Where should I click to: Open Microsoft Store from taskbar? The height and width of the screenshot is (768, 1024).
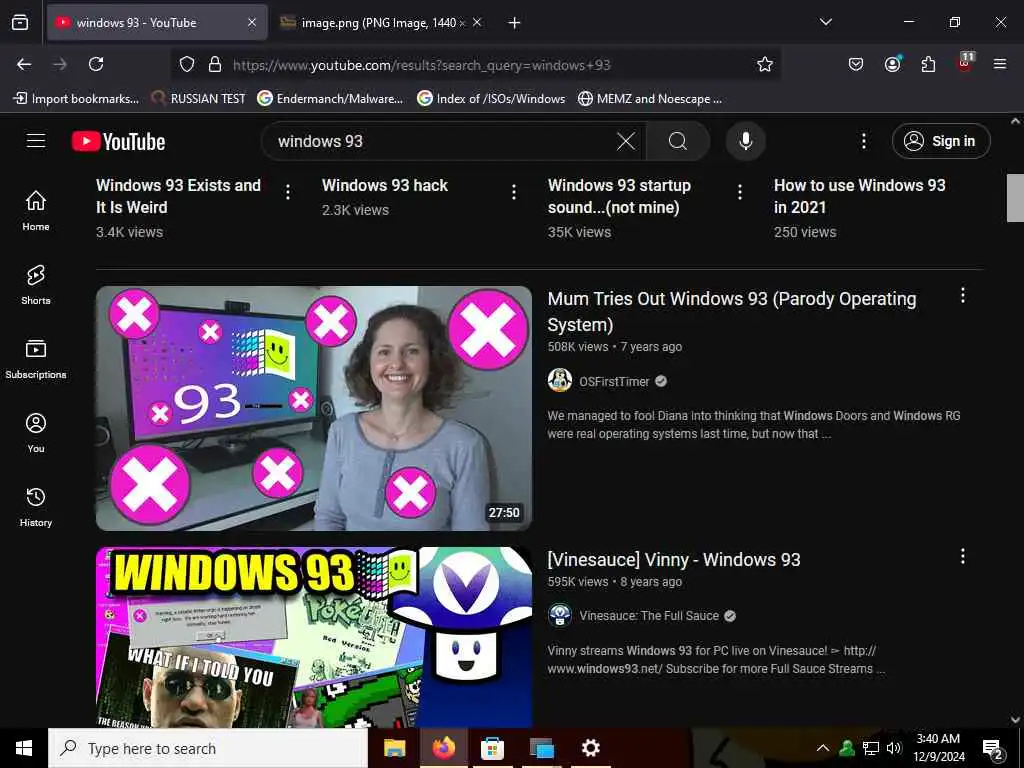pos(492,748)
